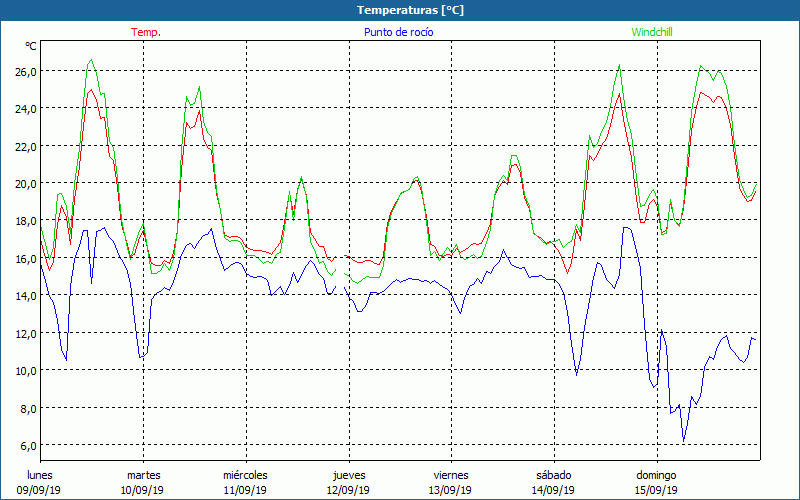Viewport: 800px width, 500px height.
Task: Click the 'lunes' day label
Action: pos(40,475)
